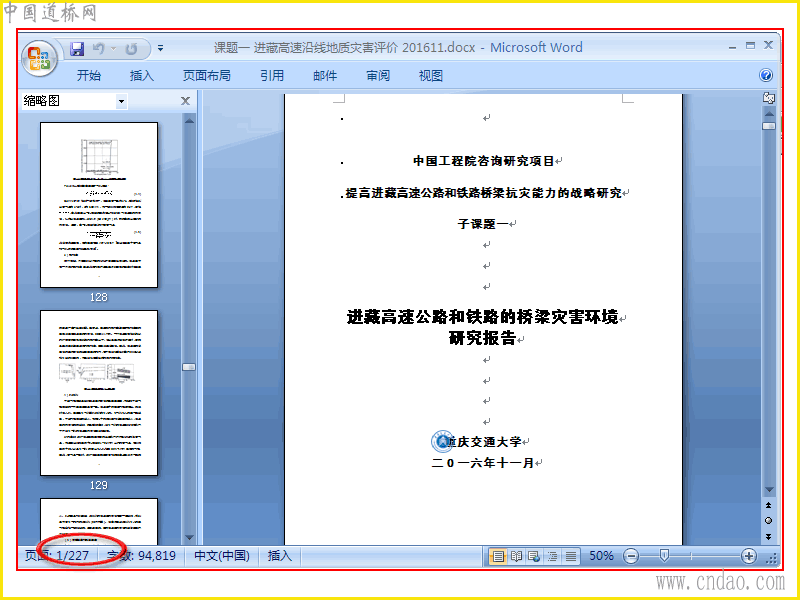Click the thumbnail pane scroll down arrow
Image resolution: width=800 pixels, height=600 pixels.
pyautogui.click(x=189, y=537)
